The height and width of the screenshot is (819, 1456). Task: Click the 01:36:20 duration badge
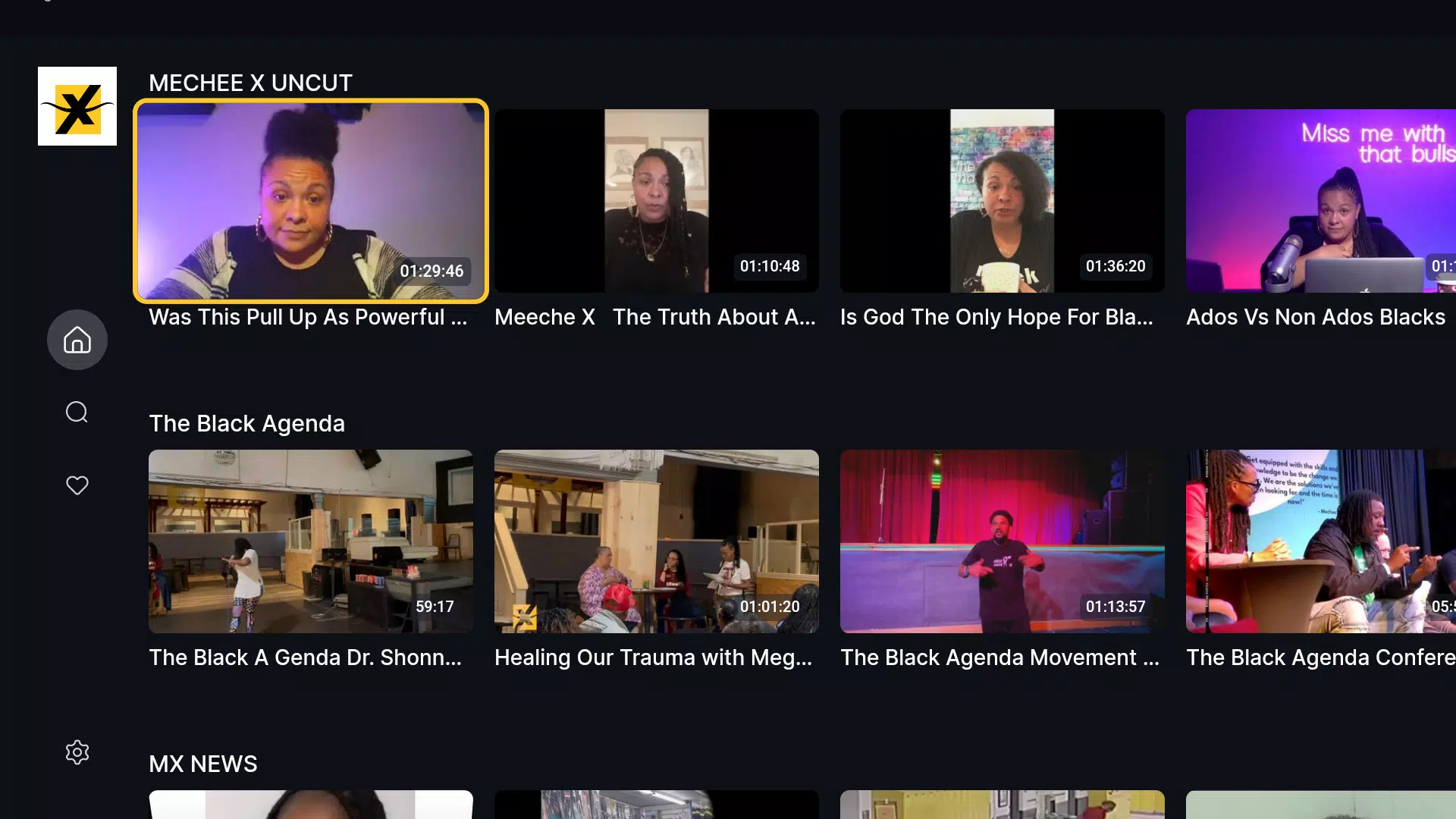(1116, 266)
